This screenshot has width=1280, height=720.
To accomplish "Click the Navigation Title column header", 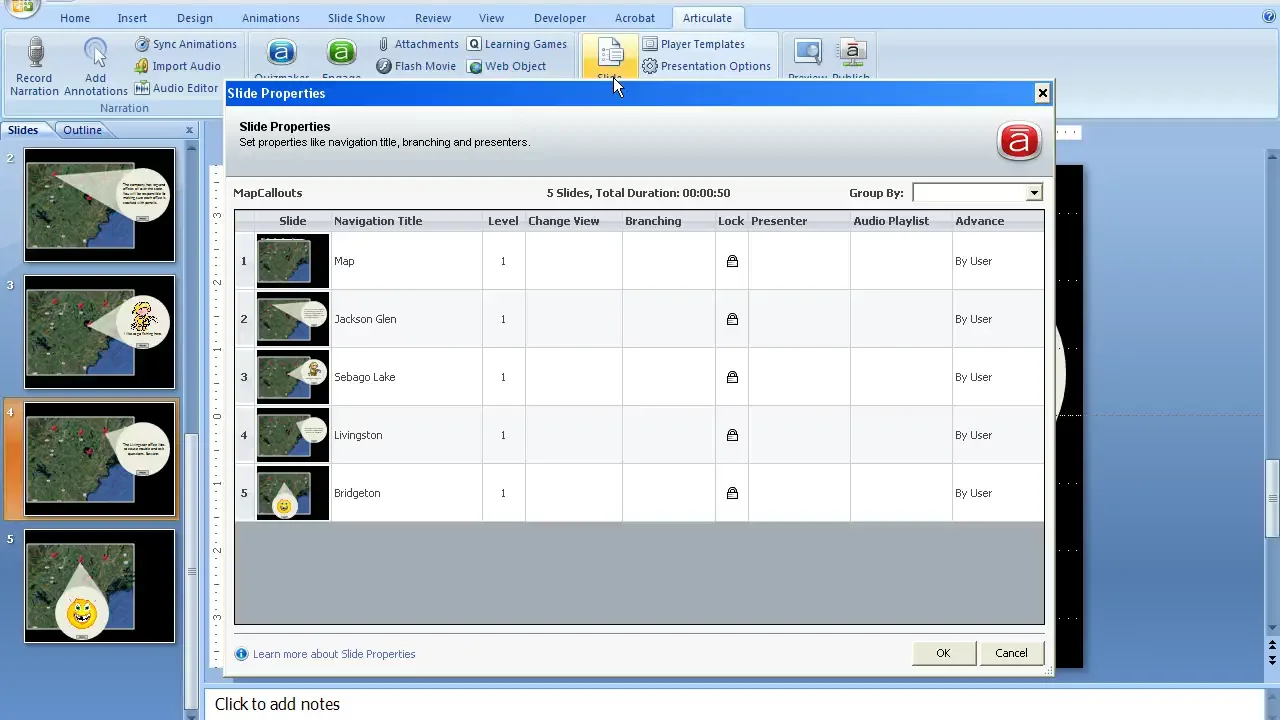I will point(406,221).
